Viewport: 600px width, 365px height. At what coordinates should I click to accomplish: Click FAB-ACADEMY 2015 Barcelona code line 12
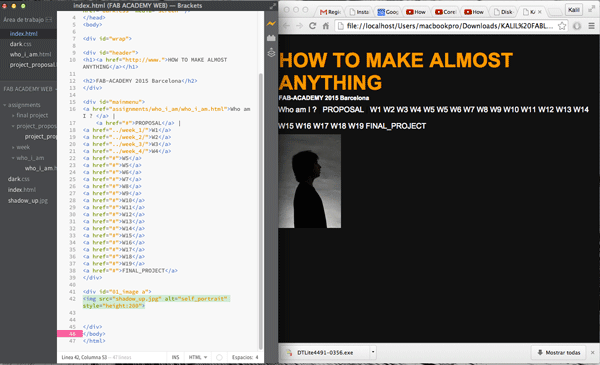pos(140,81)
